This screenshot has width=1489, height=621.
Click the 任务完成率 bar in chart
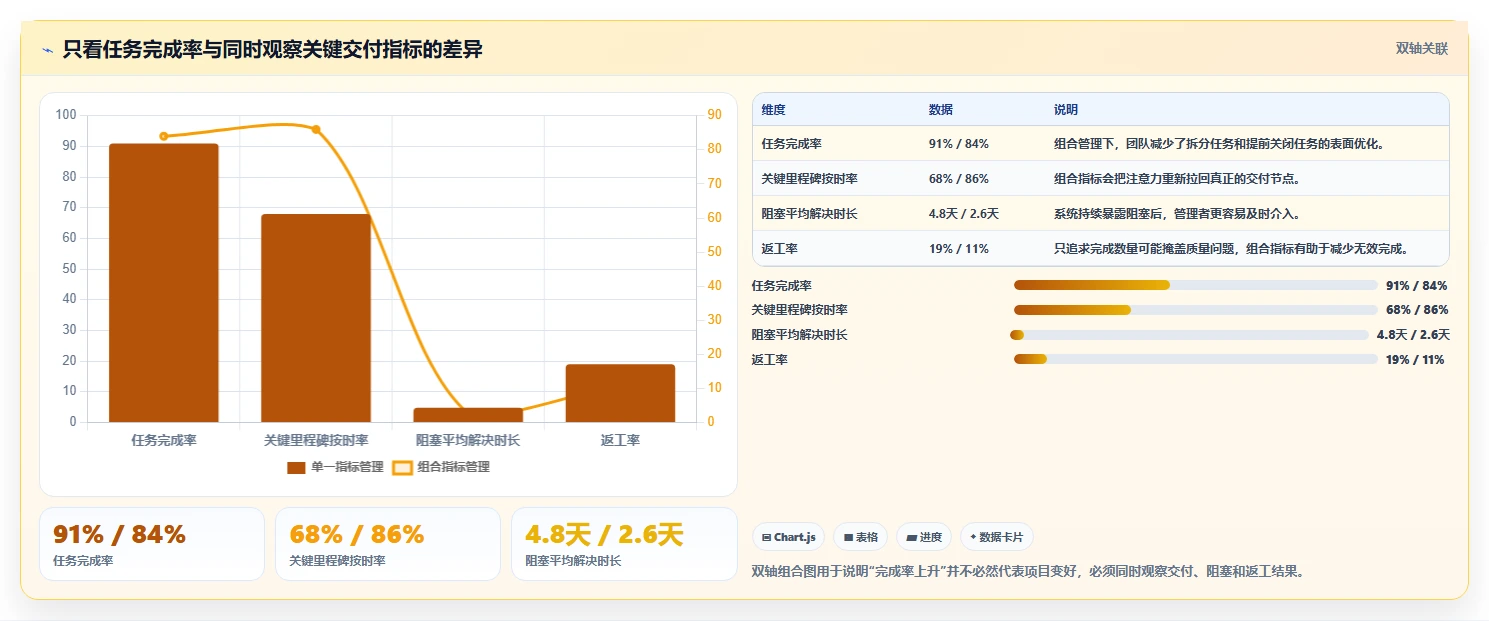164,283
